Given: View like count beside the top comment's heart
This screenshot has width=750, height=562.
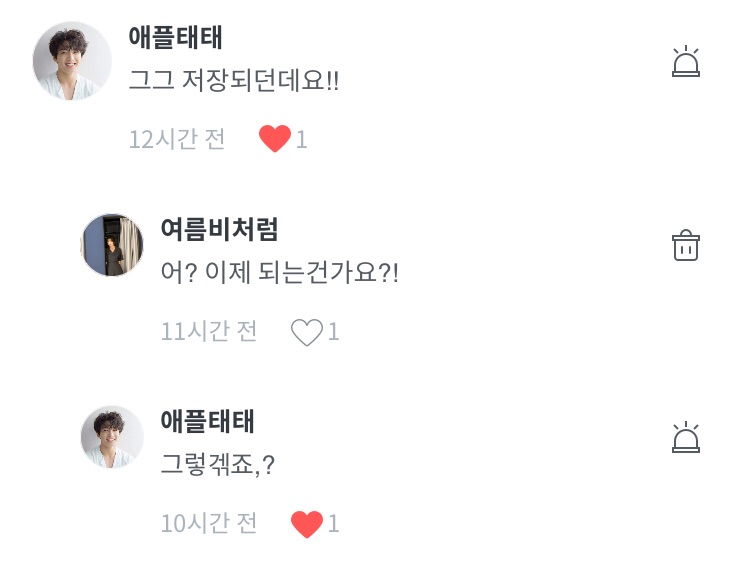Looking at the screenshot, I should click(301, 140).
